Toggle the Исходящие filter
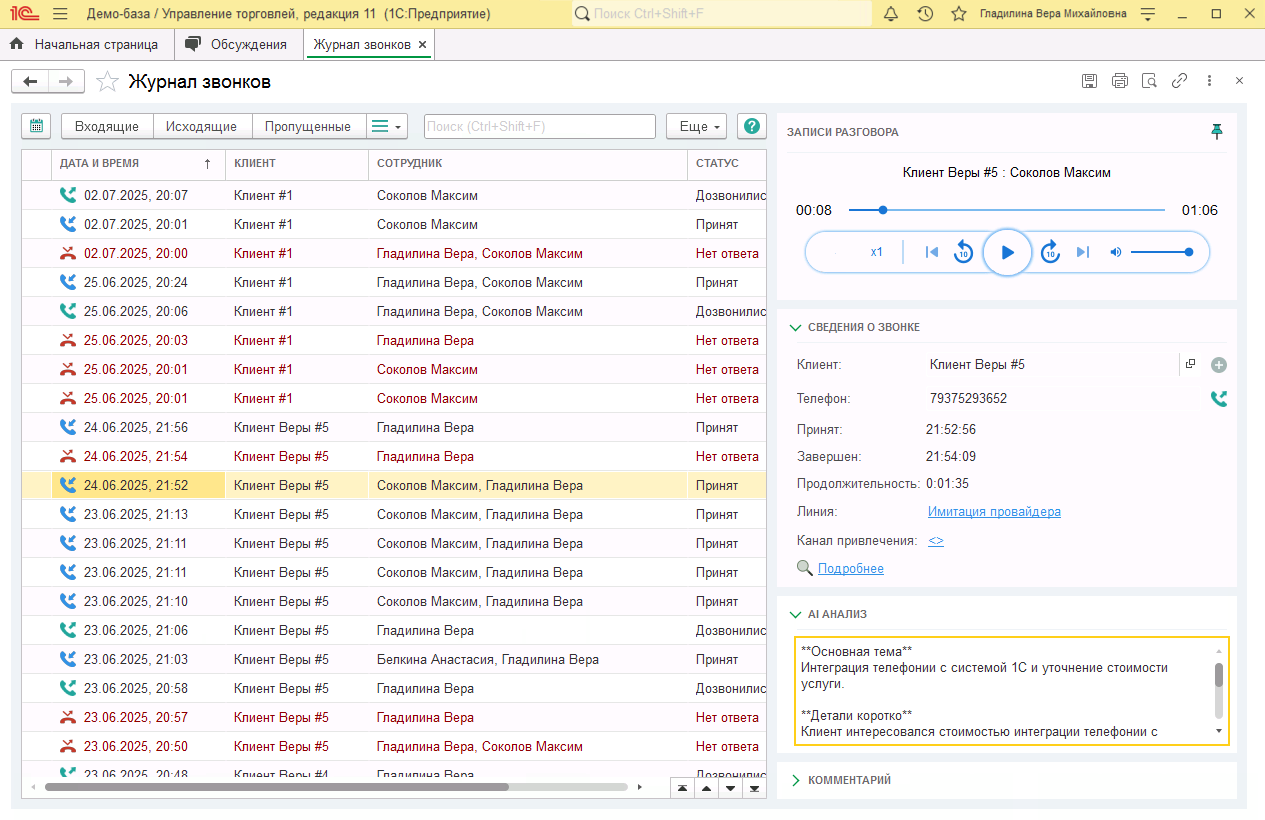 (x=201, y=126)
